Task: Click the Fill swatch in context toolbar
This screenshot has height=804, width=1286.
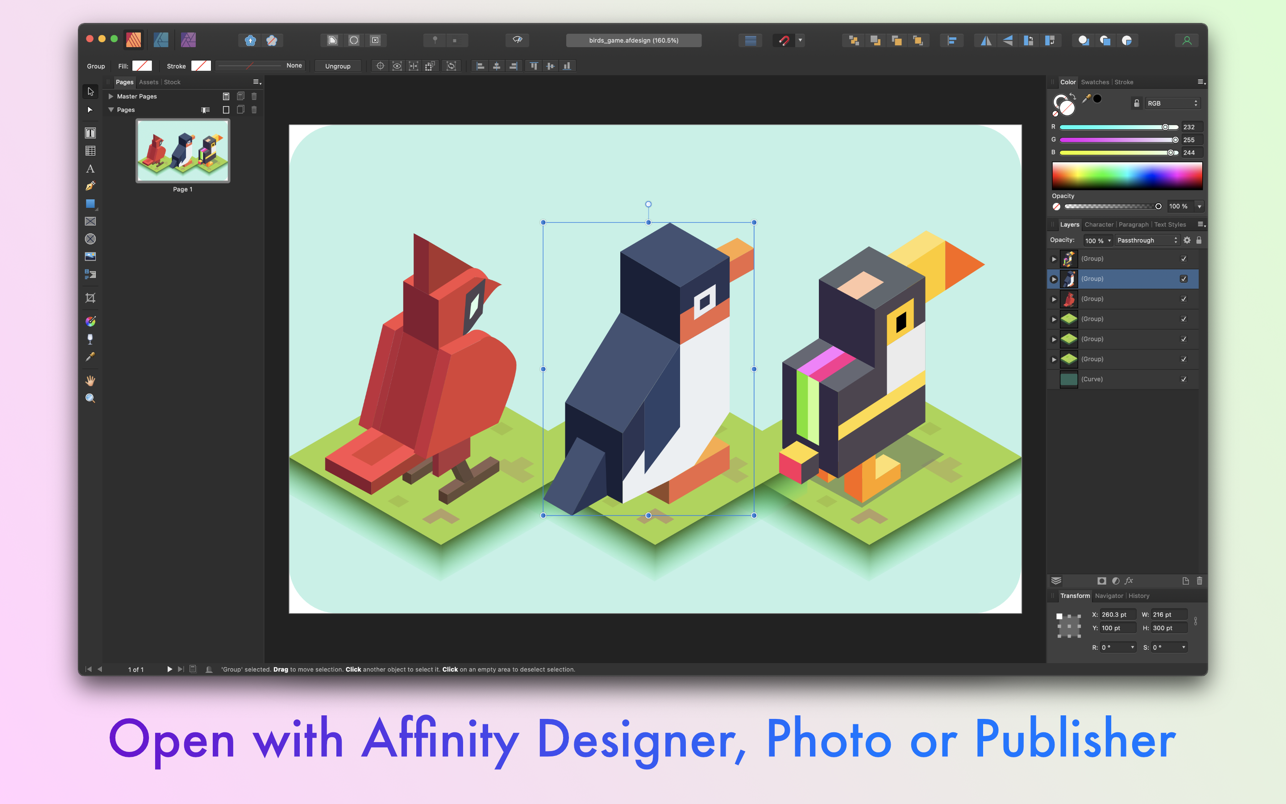Action: (142, 66)
